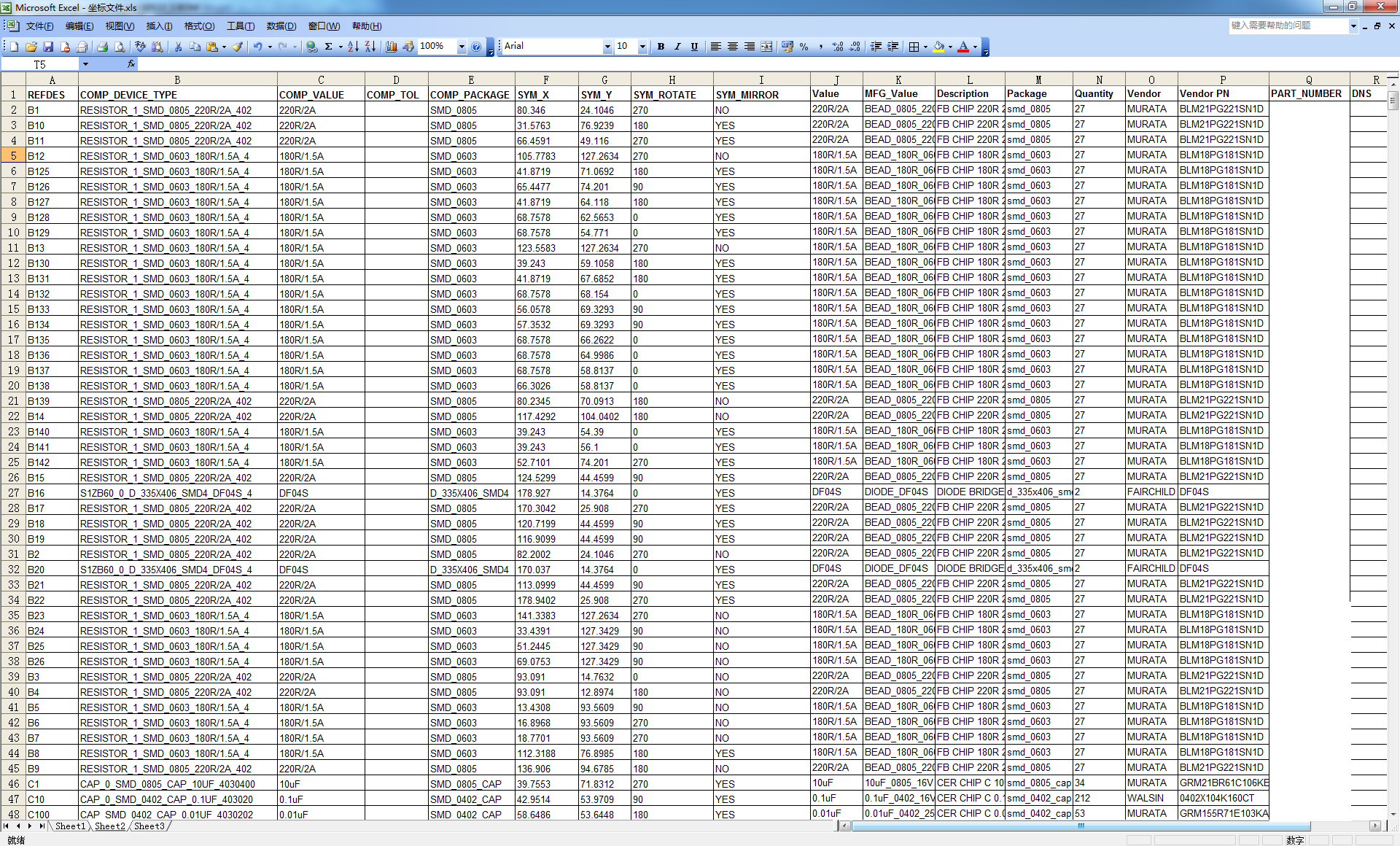Expand the font size 10 dropdown
Screen dimensions: 1400x846
click(642, 47)
